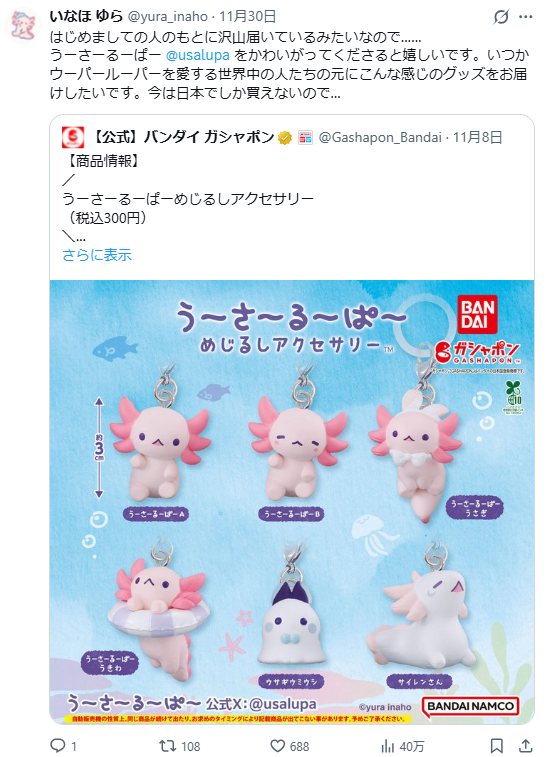Screen dimensions: 547x757
Task: Open the @Gashapon_Bandai handle
Action: tap(380, 138)
